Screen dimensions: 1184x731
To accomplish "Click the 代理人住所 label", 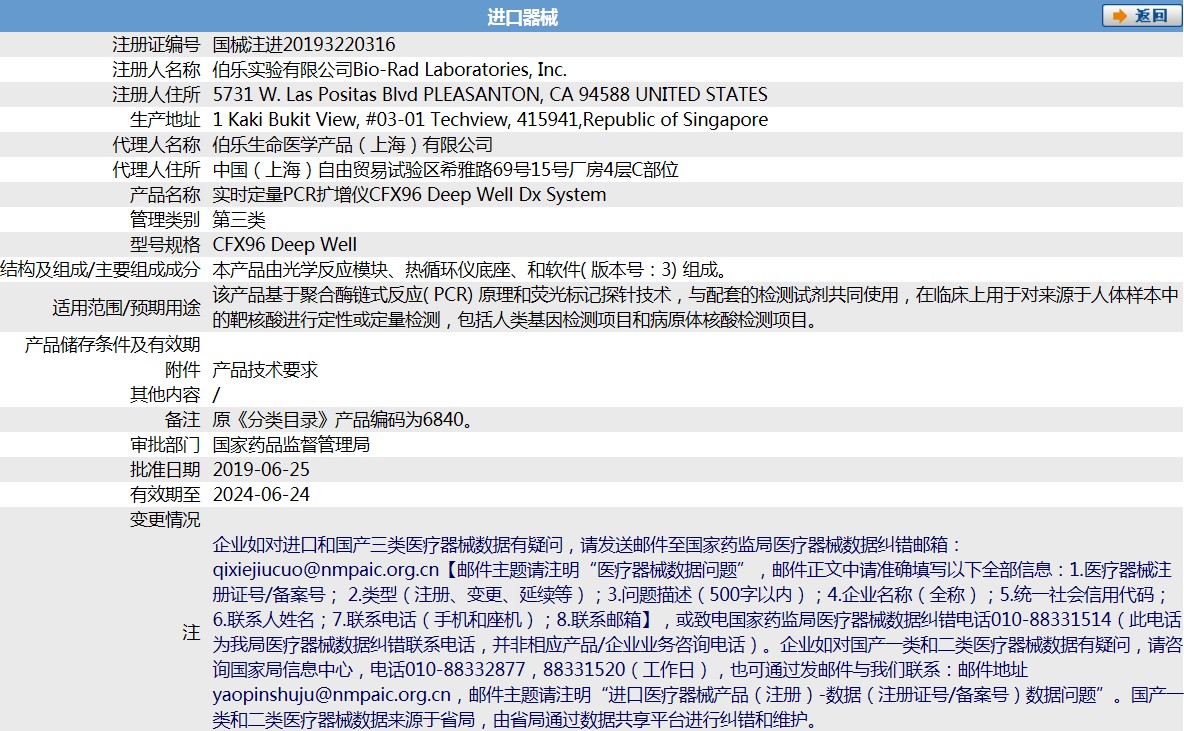I will pos(156,169).
